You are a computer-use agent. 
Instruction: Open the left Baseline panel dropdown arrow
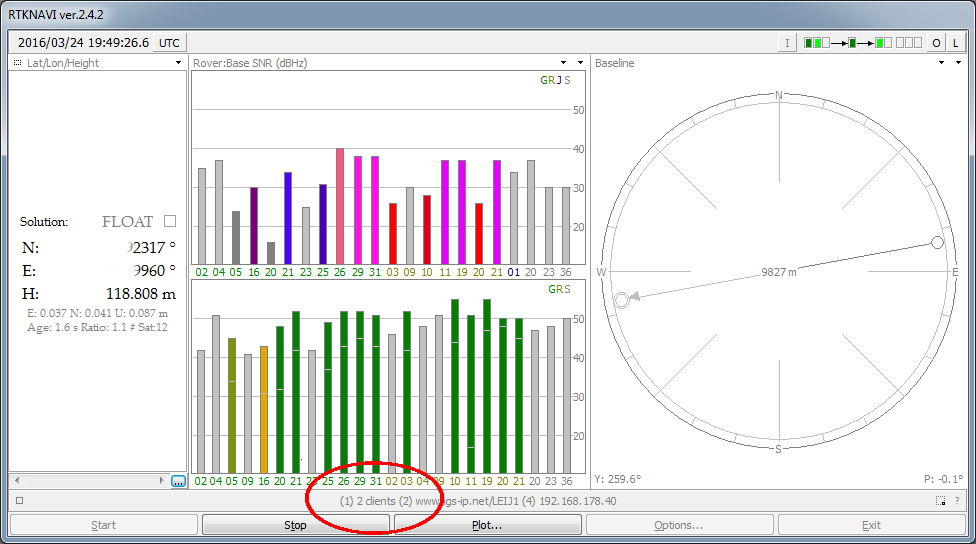pyautogui.click(x=941, y=63)
